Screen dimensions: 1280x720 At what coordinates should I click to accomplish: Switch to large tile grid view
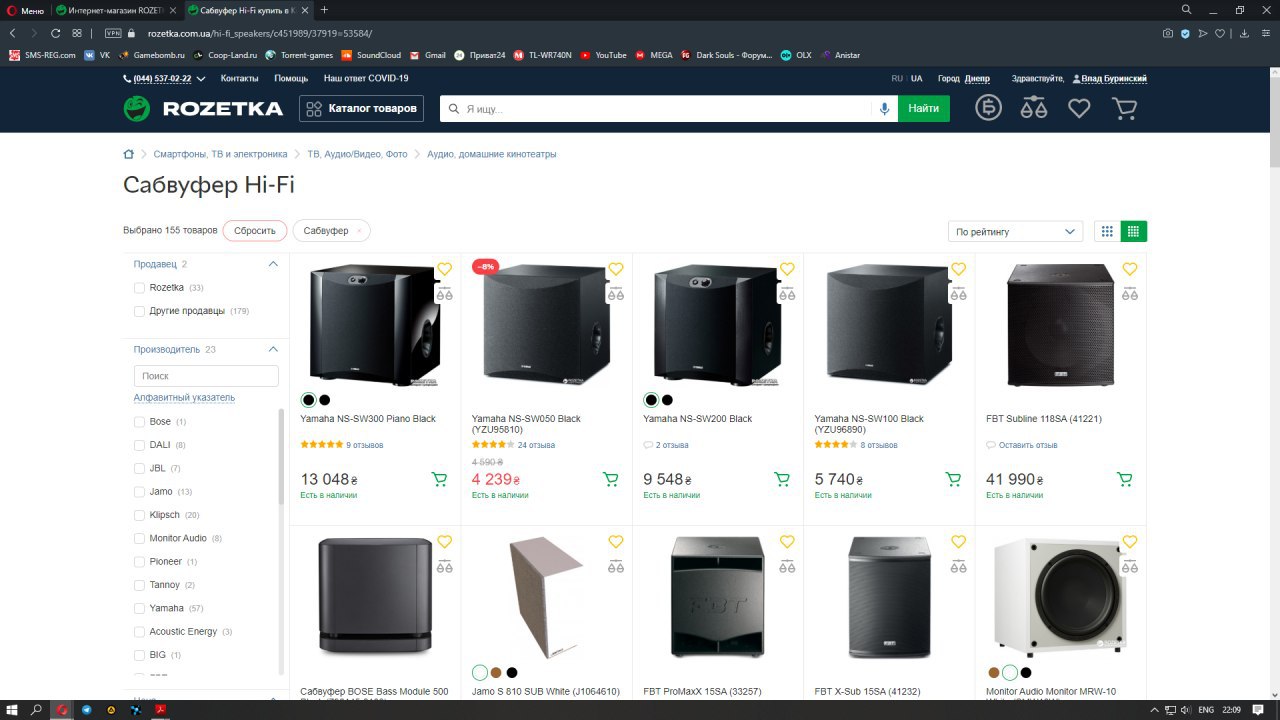coord(1107,231)
